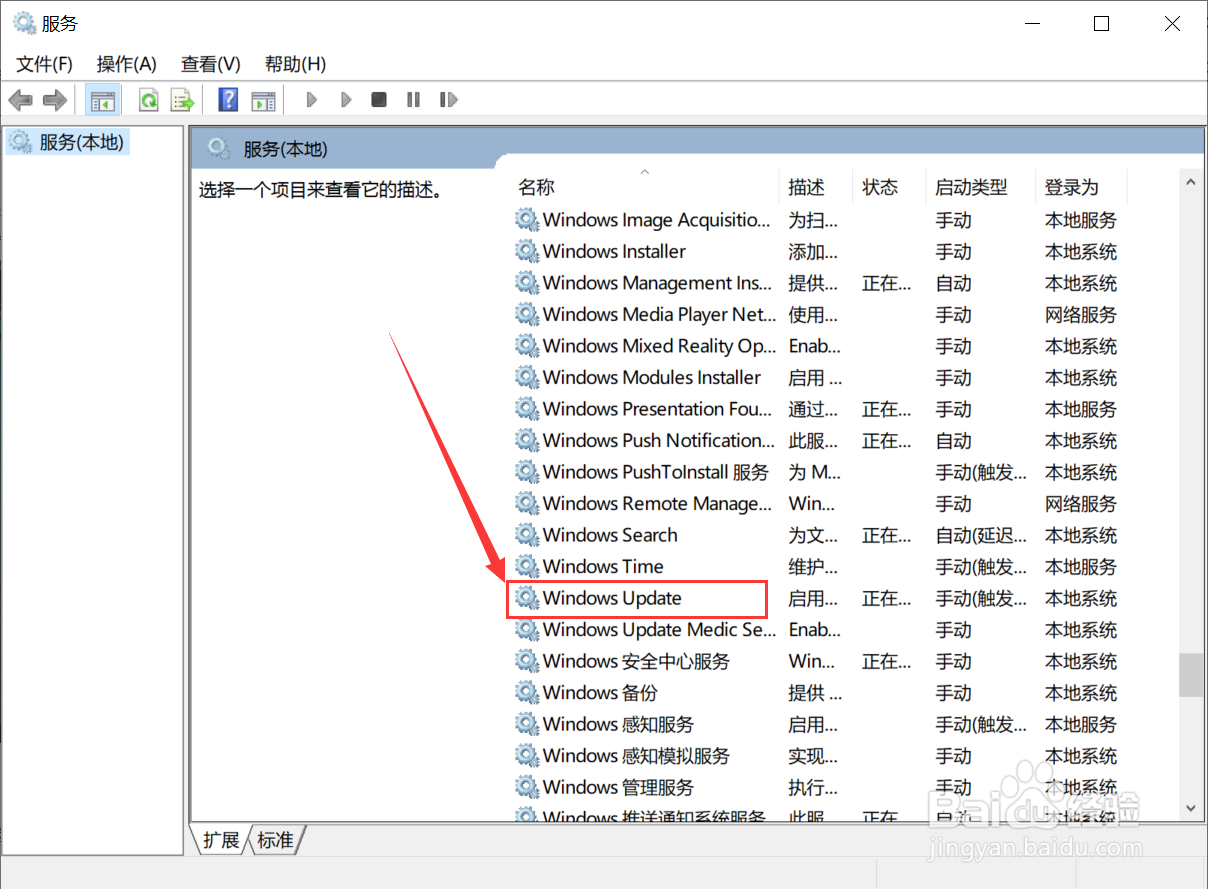Select Windows Remote Manage... service
The image size is (1208, 889).
[x=658, y=503]
